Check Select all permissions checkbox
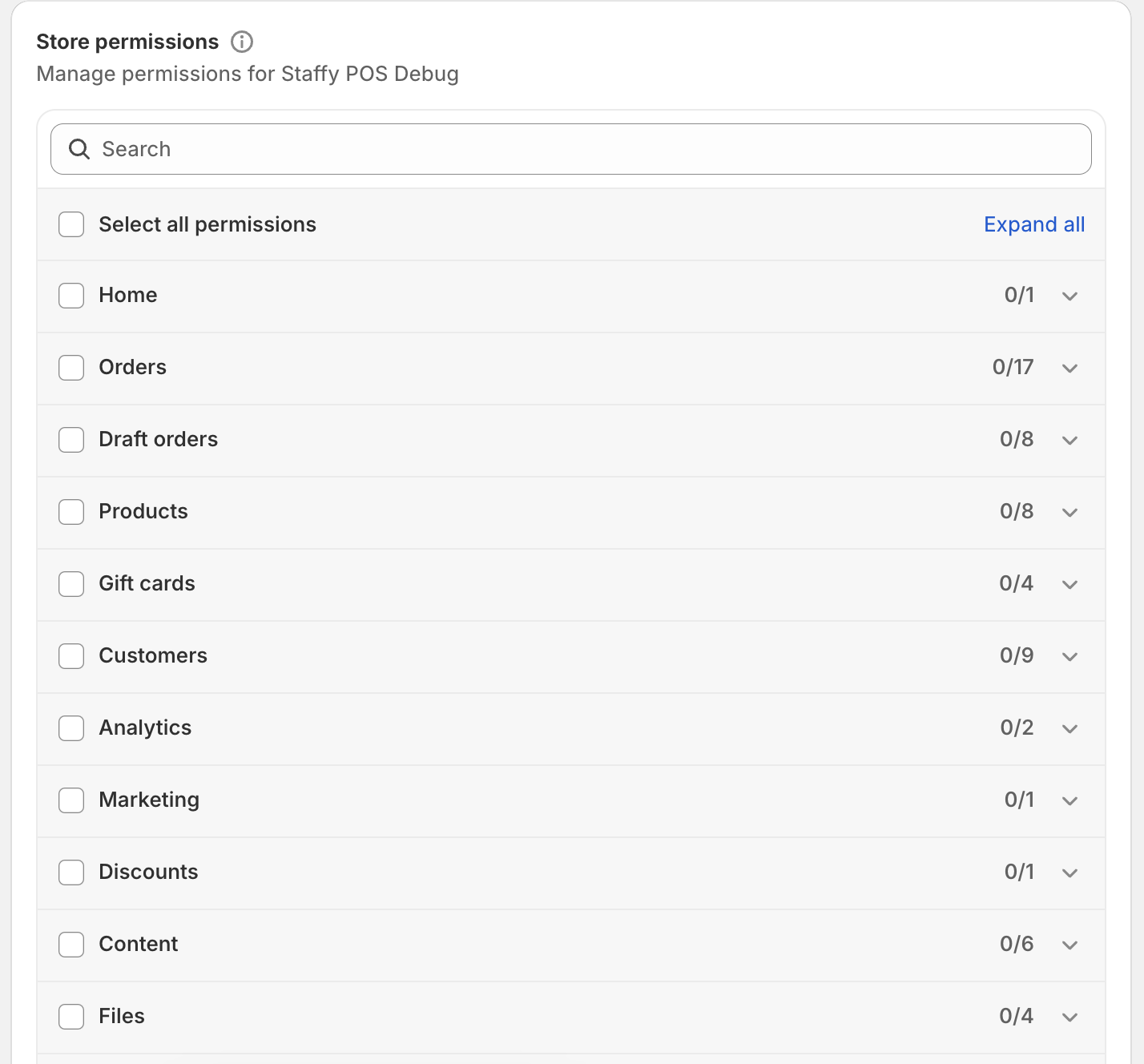Image resolution: width=1144 pixels, height=1064 pixels. (71, 224)
